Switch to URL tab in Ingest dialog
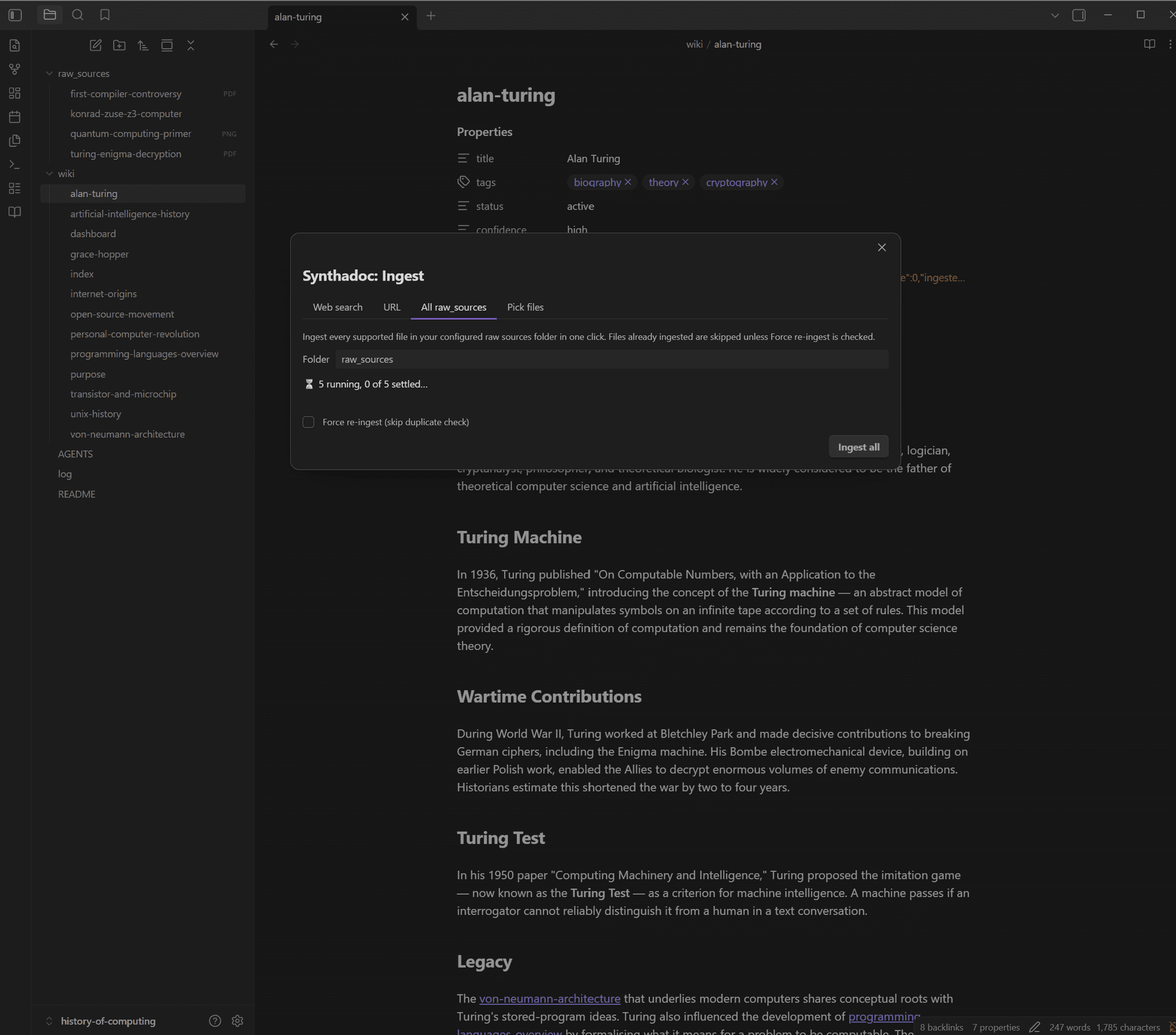Screen dimensions: 1176x1035 click(391, 307)
